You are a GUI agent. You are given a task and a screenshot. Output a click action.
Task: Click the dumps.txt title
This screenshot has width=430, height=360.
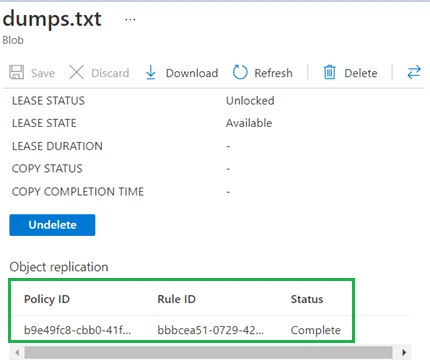pos(52,19)
